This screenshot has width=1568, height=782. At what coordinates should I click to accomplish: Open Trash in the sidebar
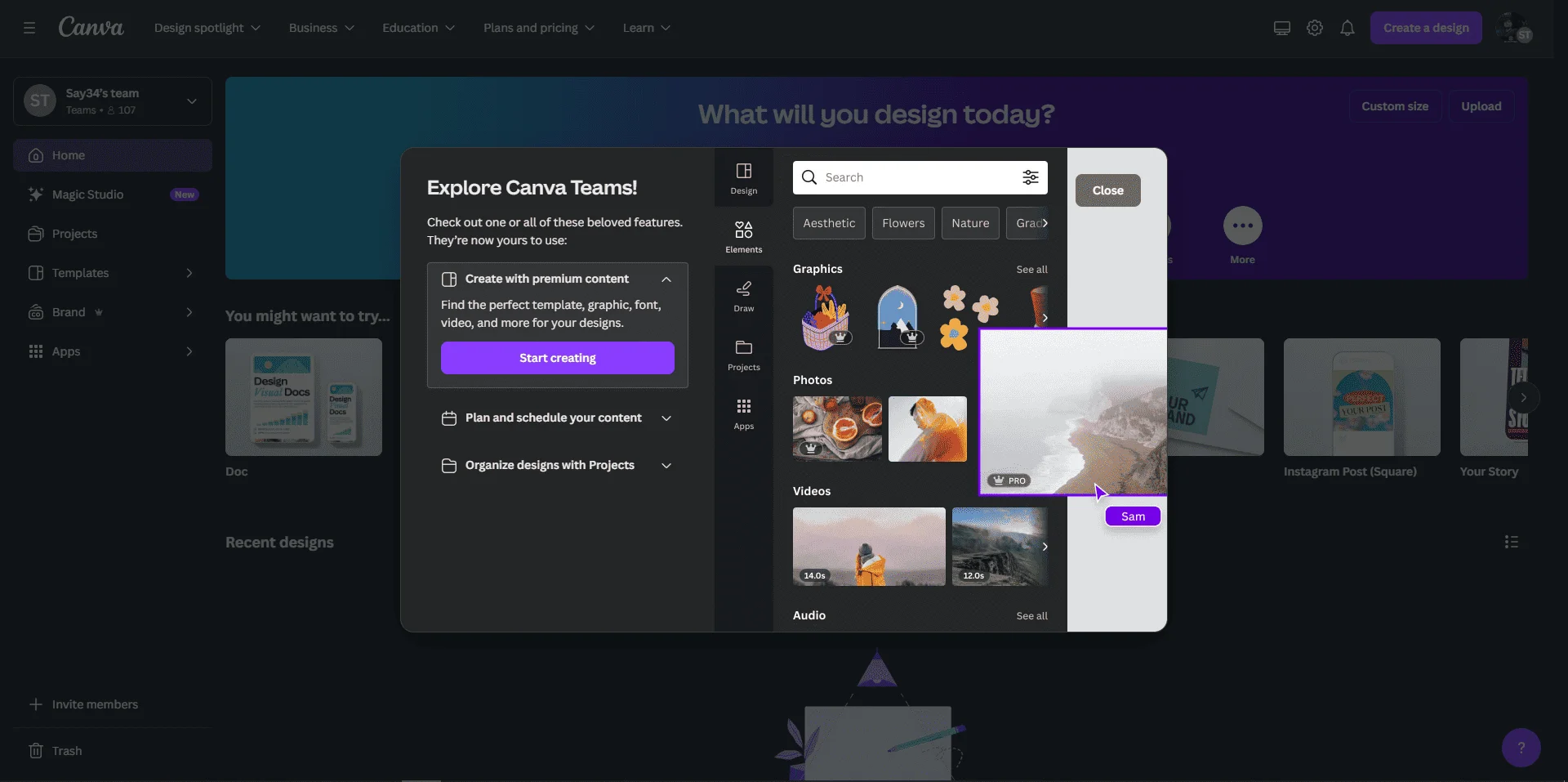tap(113, 751)
